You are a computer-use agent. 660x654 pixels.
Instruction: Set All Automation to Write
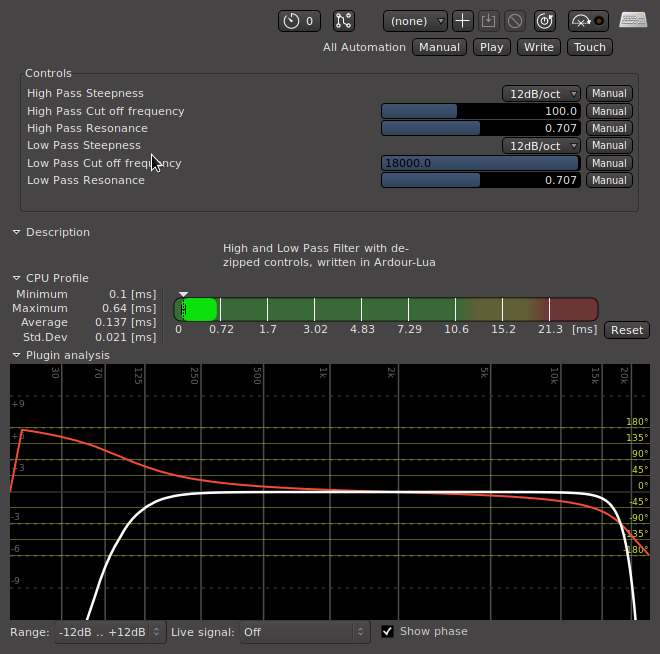[x=539, y=47]
